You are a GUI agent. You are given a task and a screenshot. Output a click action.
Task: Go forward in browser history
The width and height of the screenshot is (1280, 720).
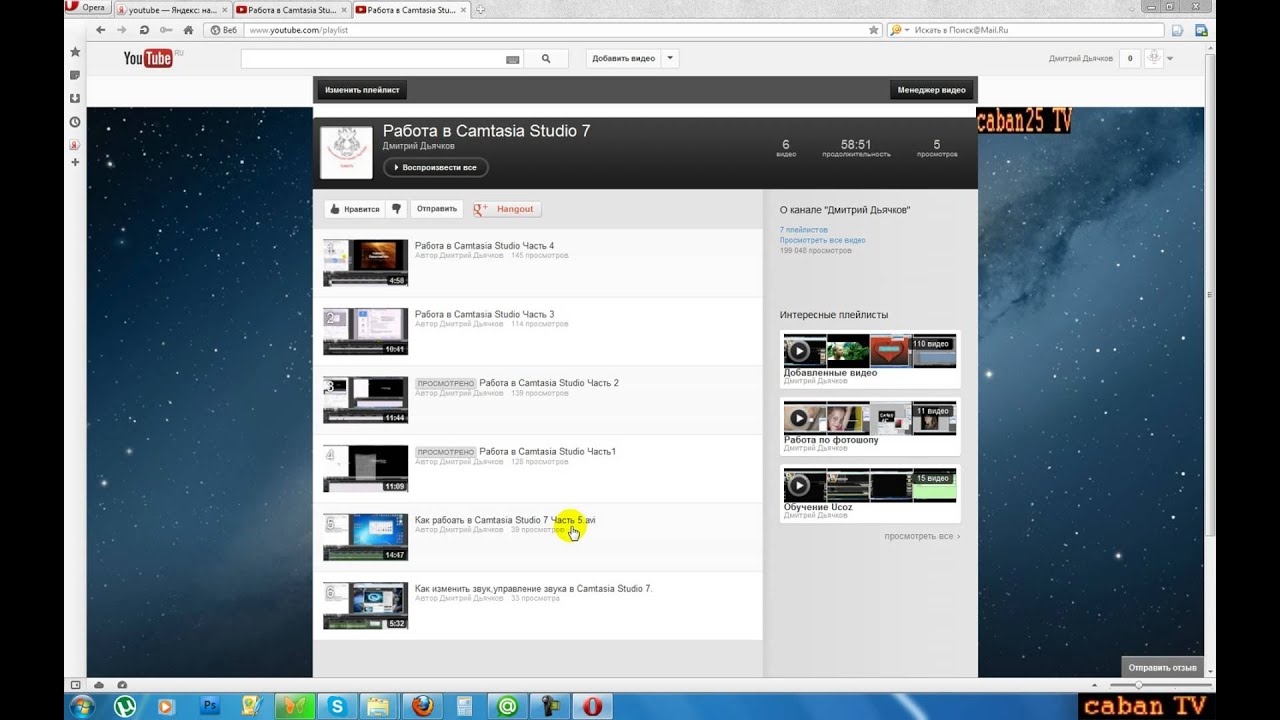[122, 30]
